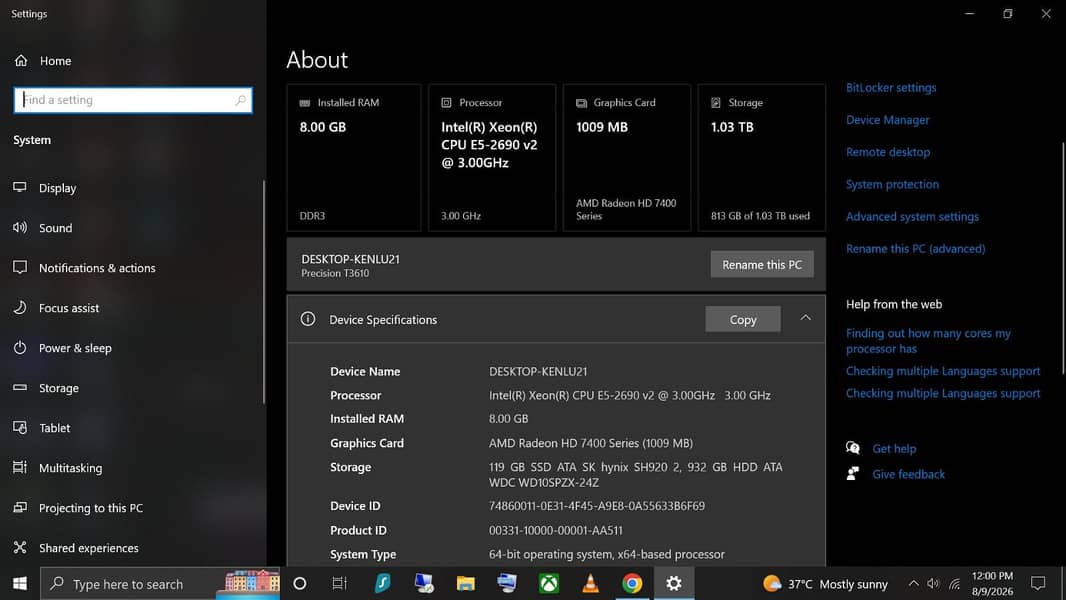
Task: Click the volume speaker tray icon
Action: pyautogui.click(x=933, y=584)
